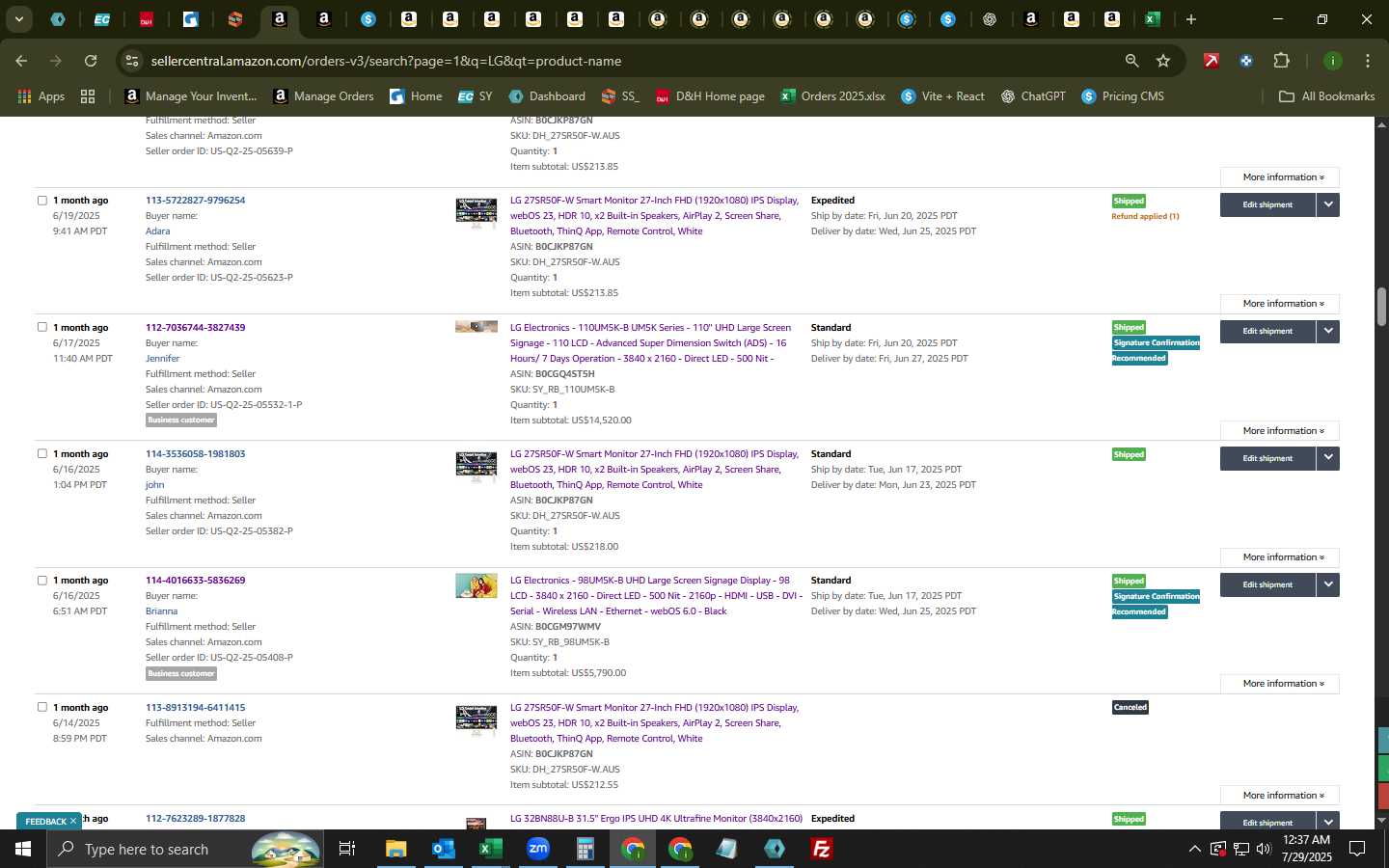Close the Feedback tab with its X

[72, 822]
